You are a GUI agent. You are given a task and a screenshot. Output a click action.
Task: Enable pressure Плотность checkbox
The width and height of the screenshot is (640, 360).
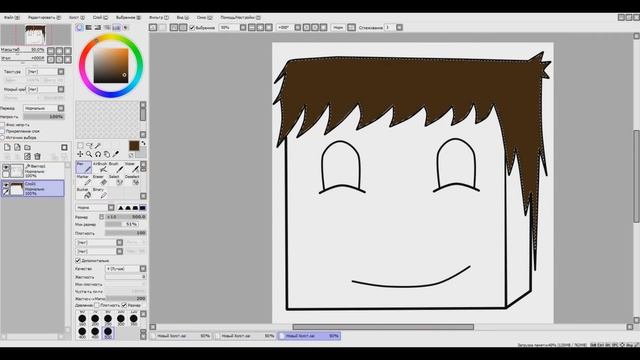(x=97, y=305)
